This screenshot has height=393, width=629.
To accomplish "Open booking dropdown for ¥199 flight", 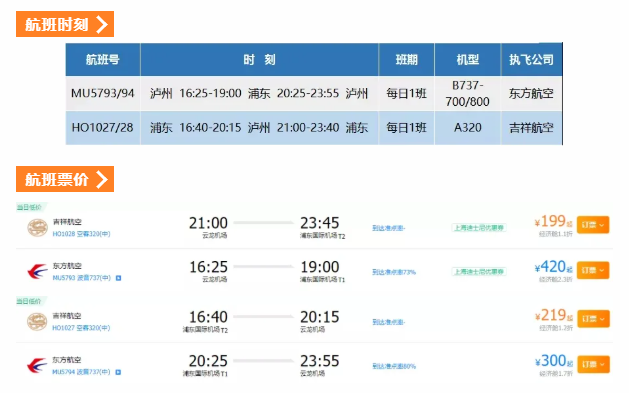I will (x=593, y=225).
